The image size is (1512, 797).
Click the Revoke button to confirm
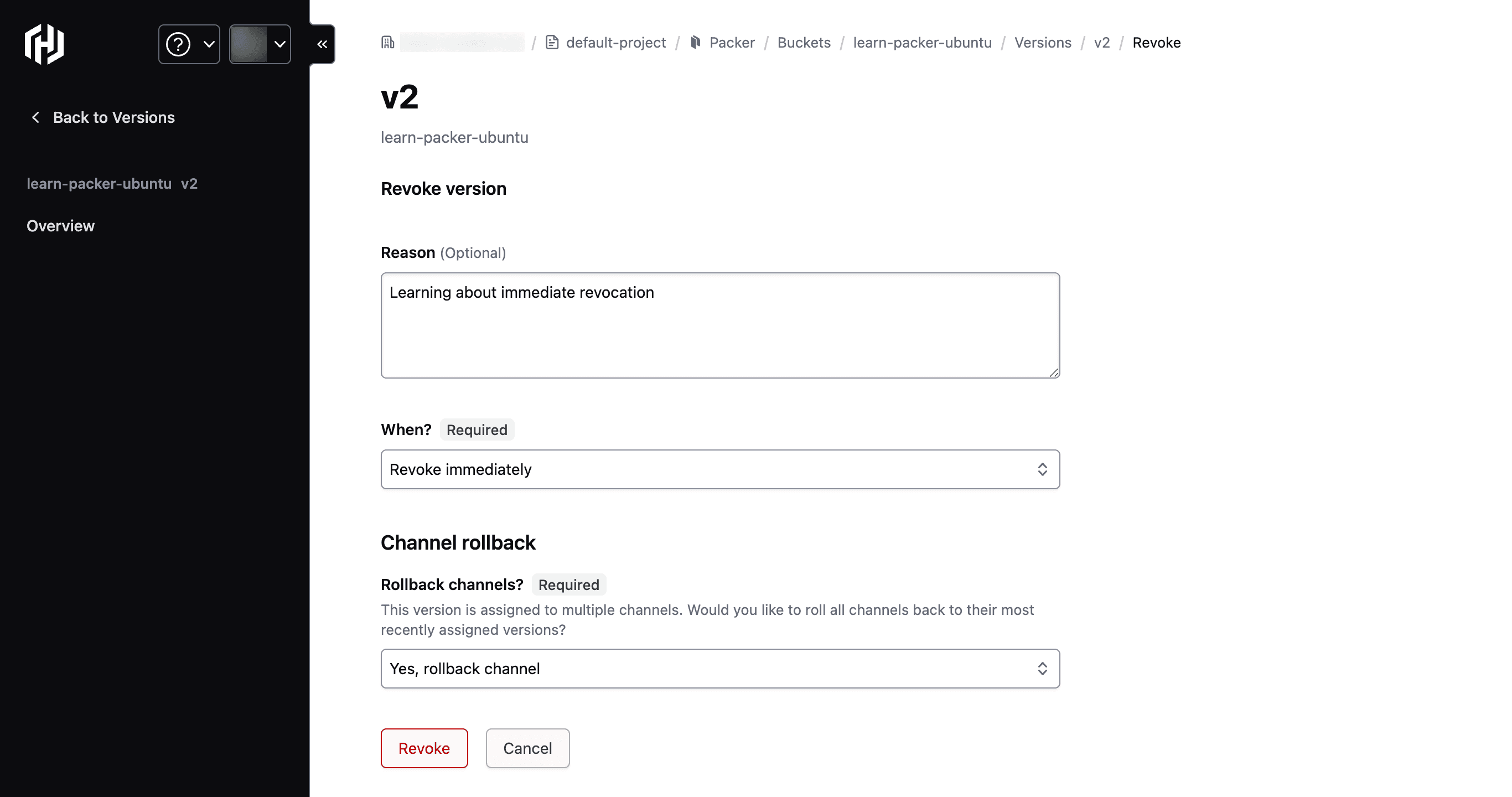[x=424, y=748]
